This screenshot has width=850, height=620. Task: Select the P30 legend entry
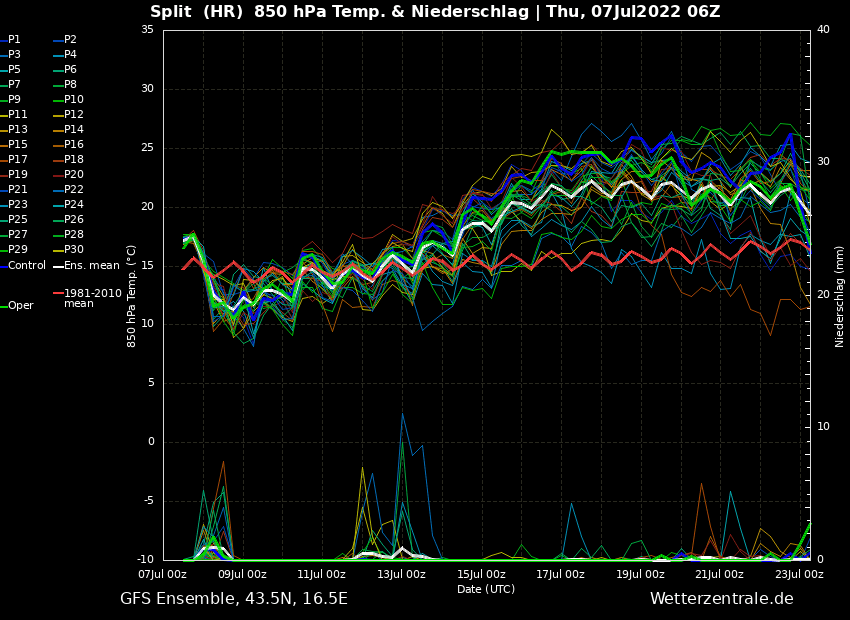(x=74, y=250)
